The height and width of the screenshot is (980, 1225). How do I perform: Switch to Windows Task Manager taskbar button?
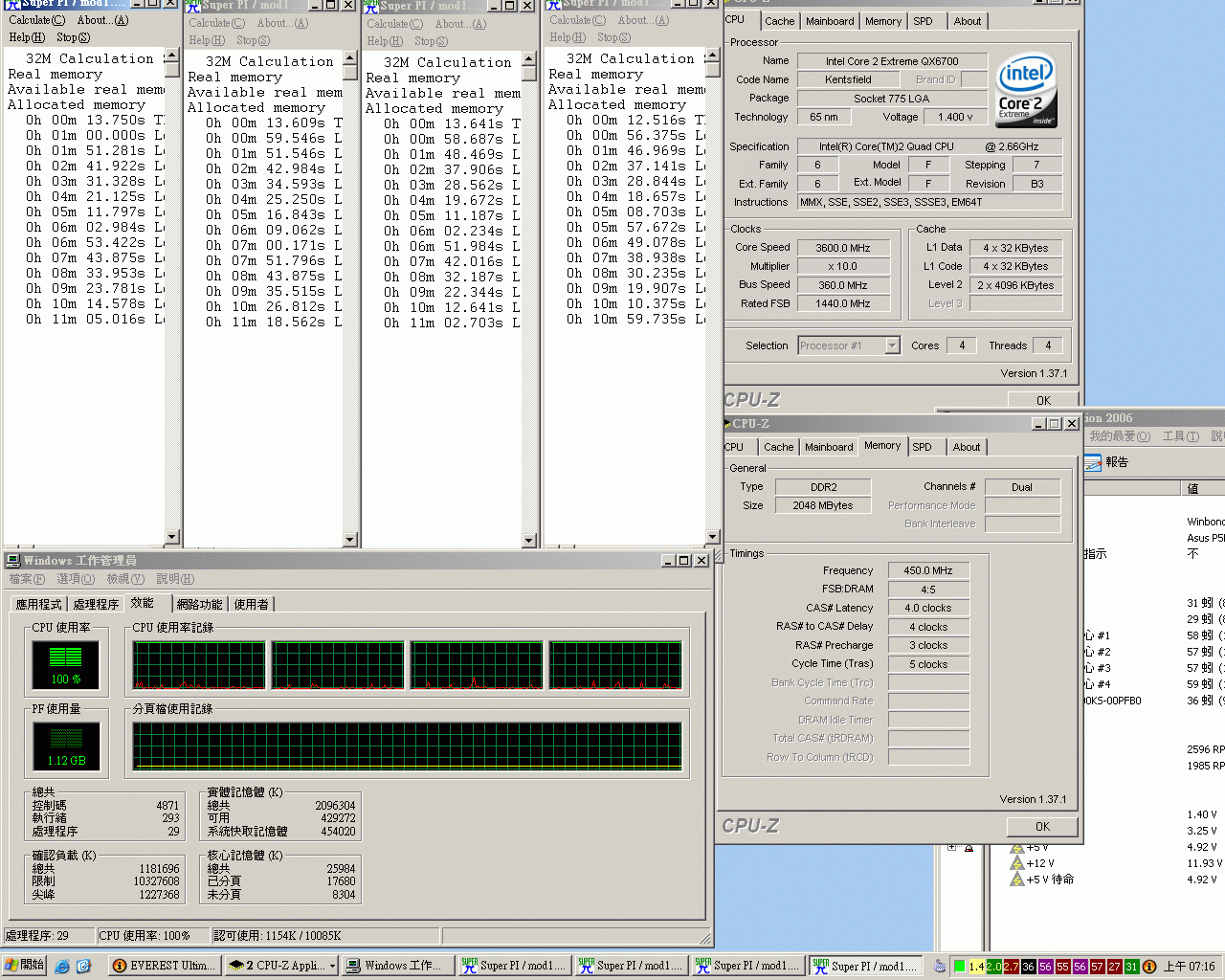(398, 966)
